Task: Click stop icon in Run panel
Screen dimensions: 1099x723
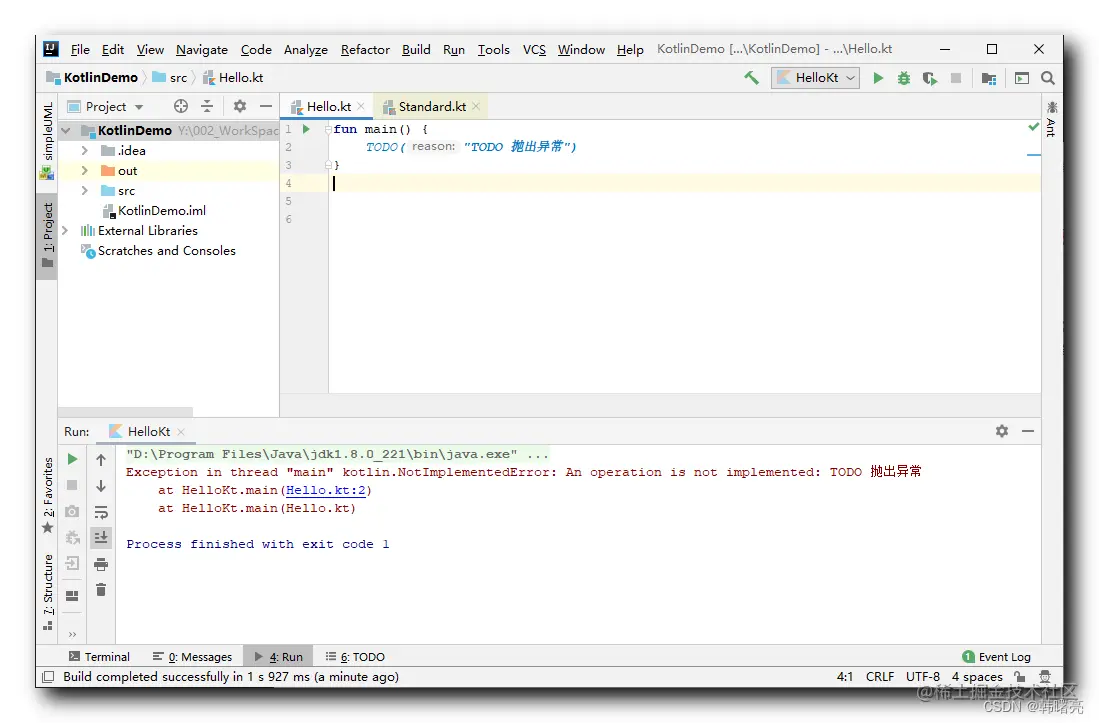Action: [71, 485]
